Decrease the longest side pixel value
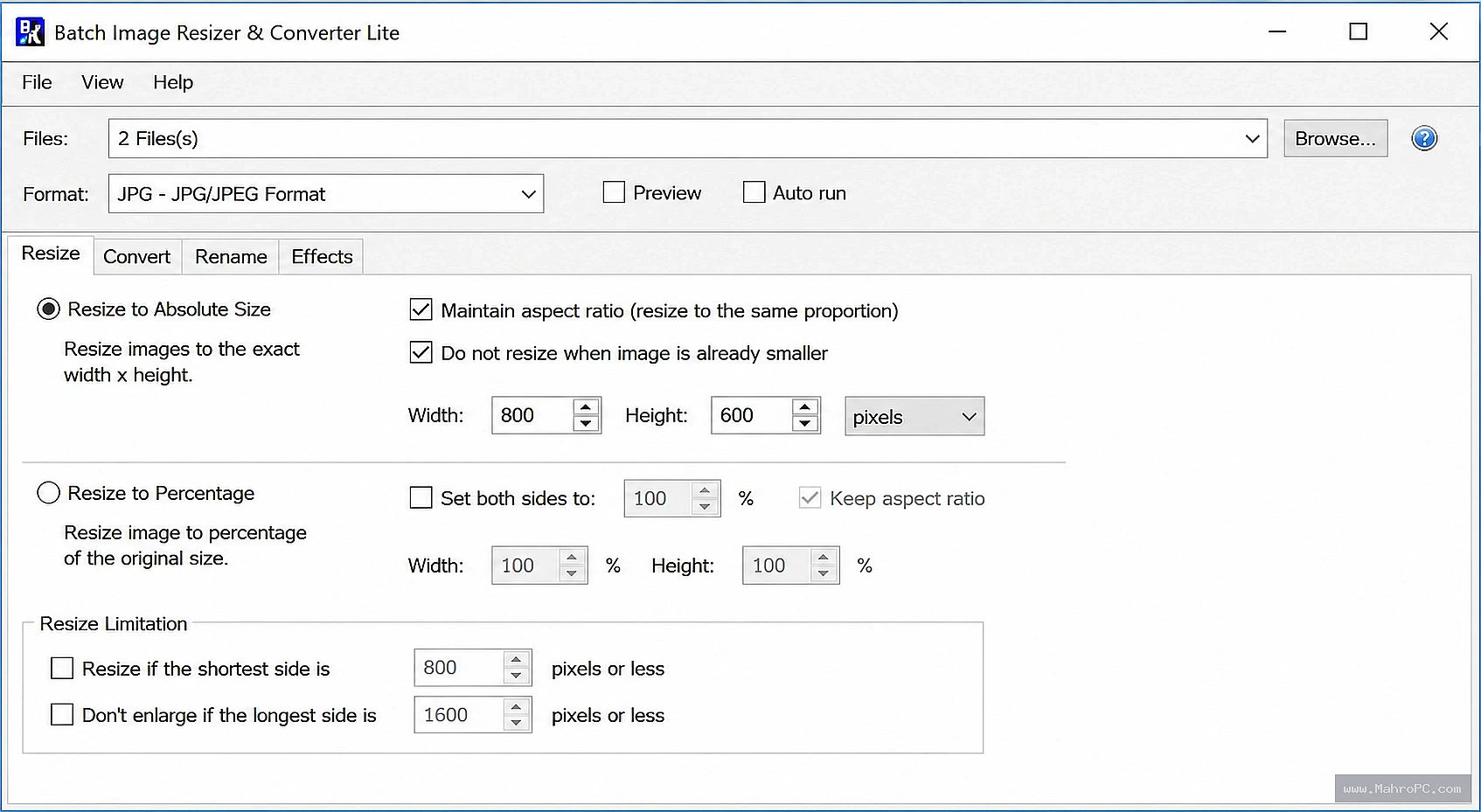The image size is (1481, 812). point(517,724)
